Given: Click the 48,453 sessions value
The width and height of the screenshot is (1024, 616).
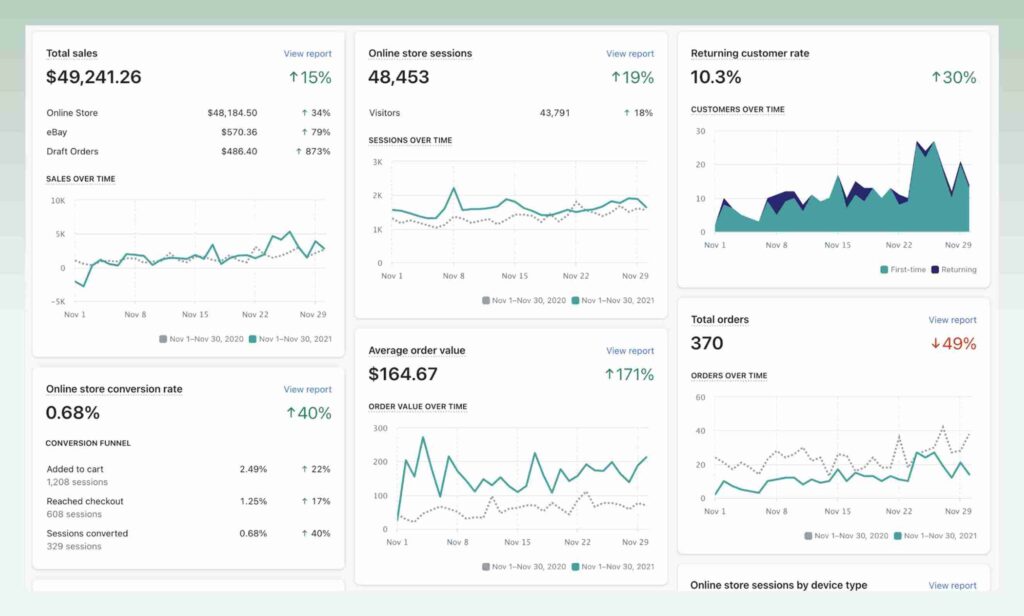Looking at the screenshot, I should coord(398,77).
